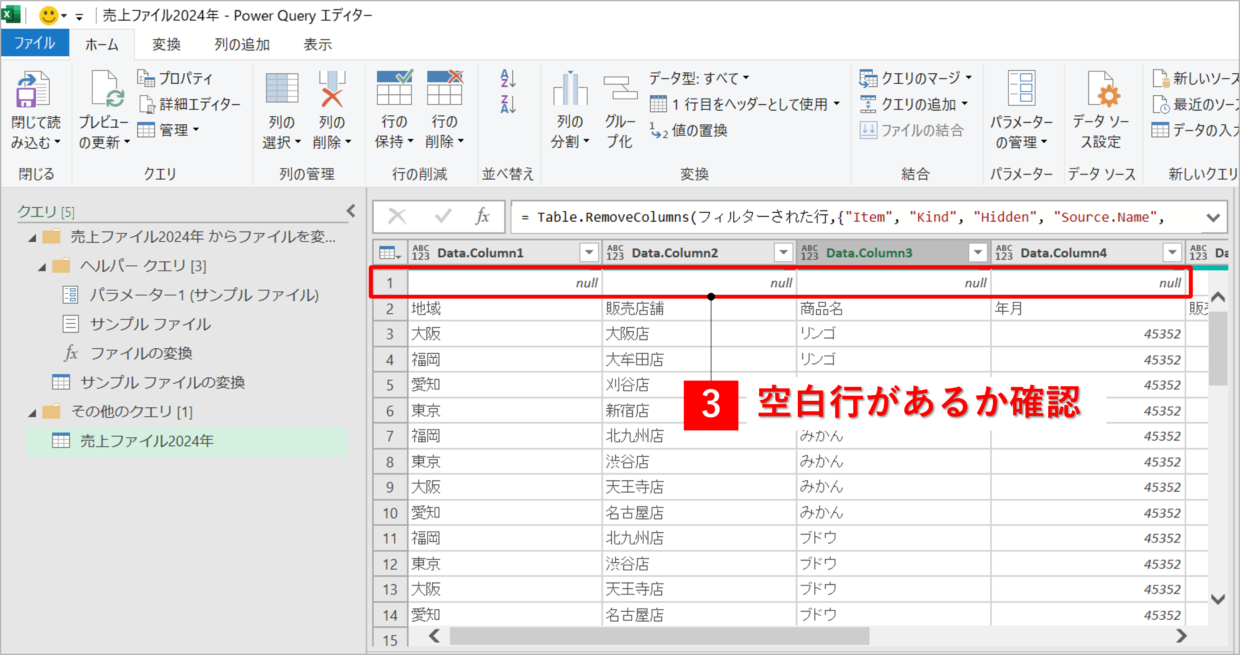Open 1 行目をヘッダーとして使用 dropdown

[x=745, y=104]
